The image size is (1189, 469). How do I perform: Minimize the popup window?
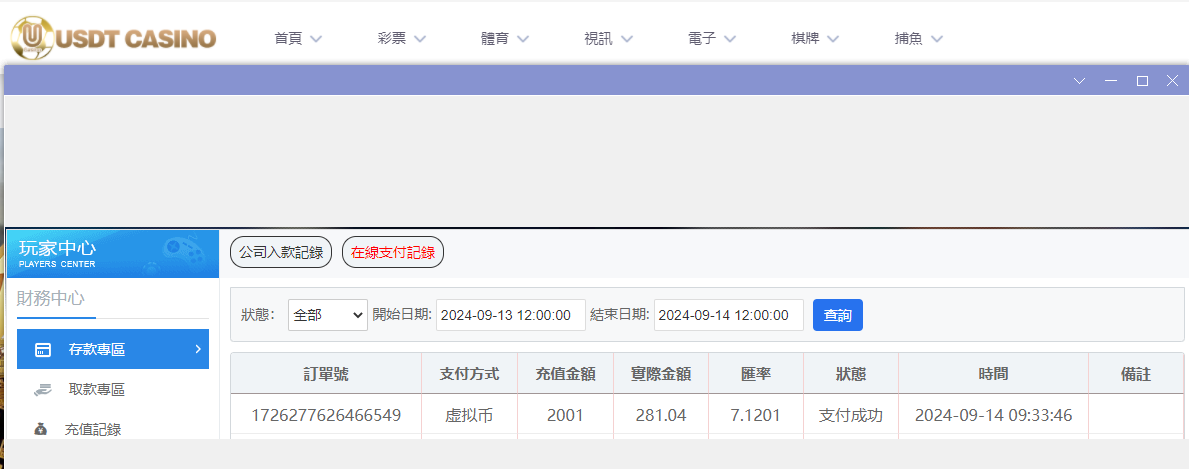pyautogui.click(x=1110, y=81)
